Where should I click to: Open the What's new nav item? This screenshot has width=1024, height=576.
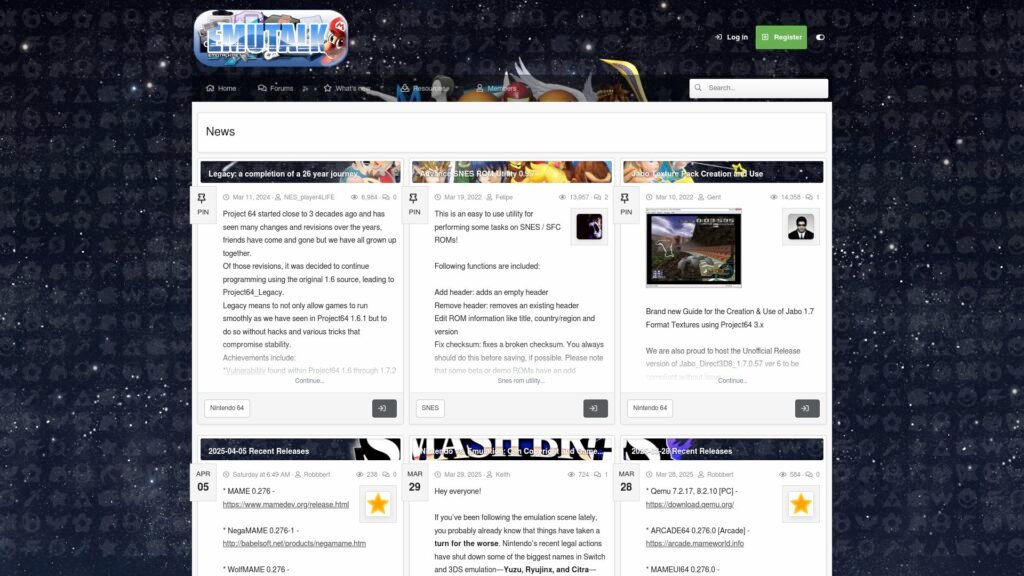(x=347, y=88)
